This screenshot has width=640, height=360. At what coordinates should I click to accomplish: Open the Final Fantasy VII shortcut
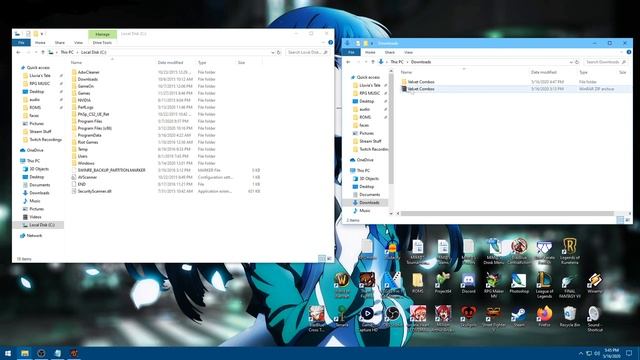coord(569,285)
